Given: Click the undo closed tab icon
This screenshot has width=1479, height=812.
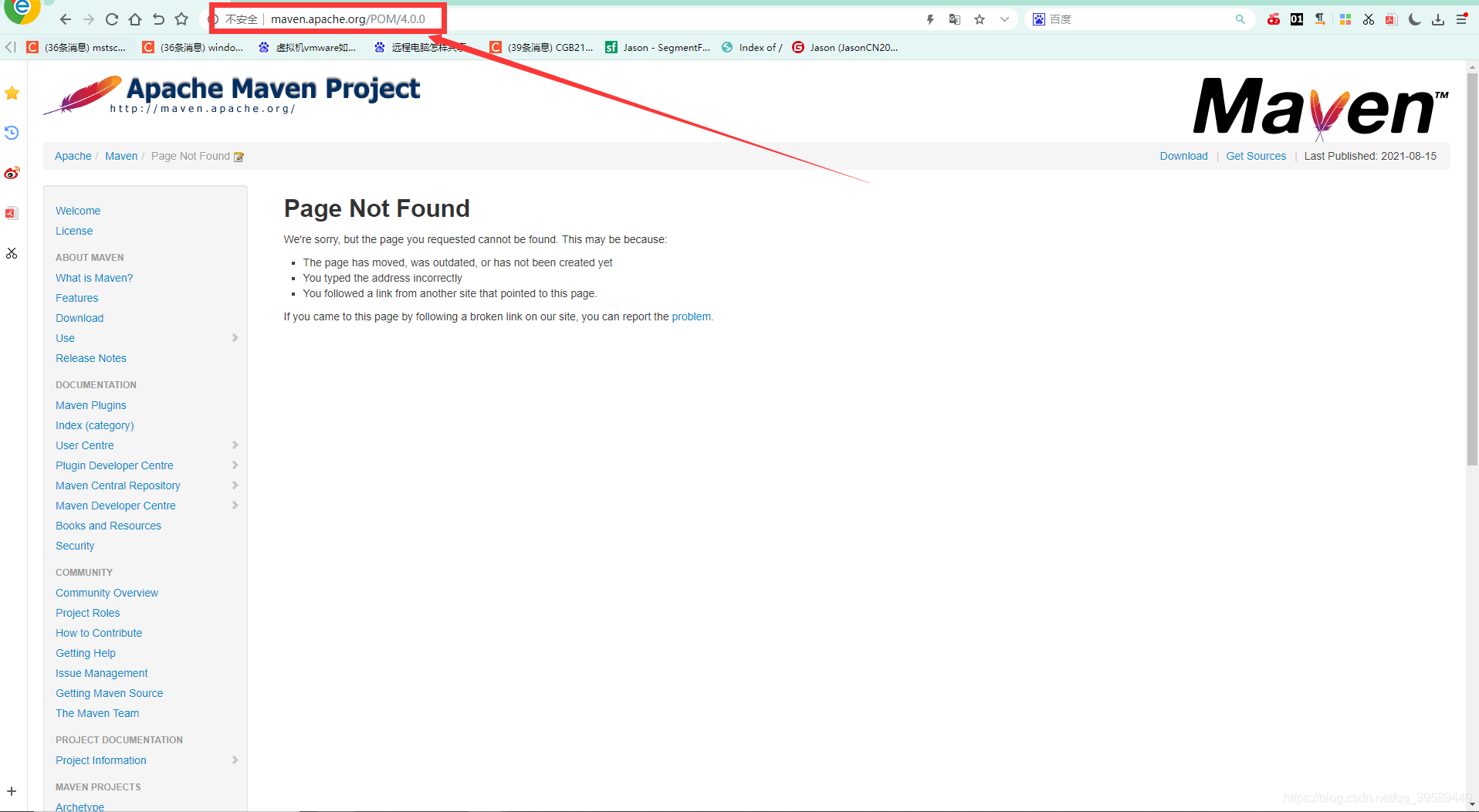Looking at the screenshot, I should (158, 19).
